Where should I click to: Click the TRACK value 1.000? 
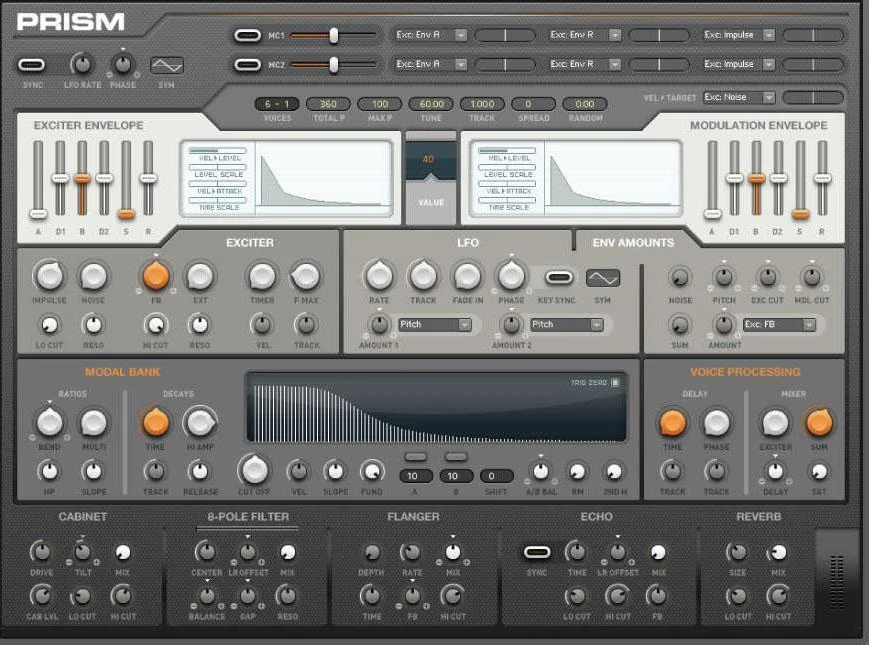coord(482,104)
